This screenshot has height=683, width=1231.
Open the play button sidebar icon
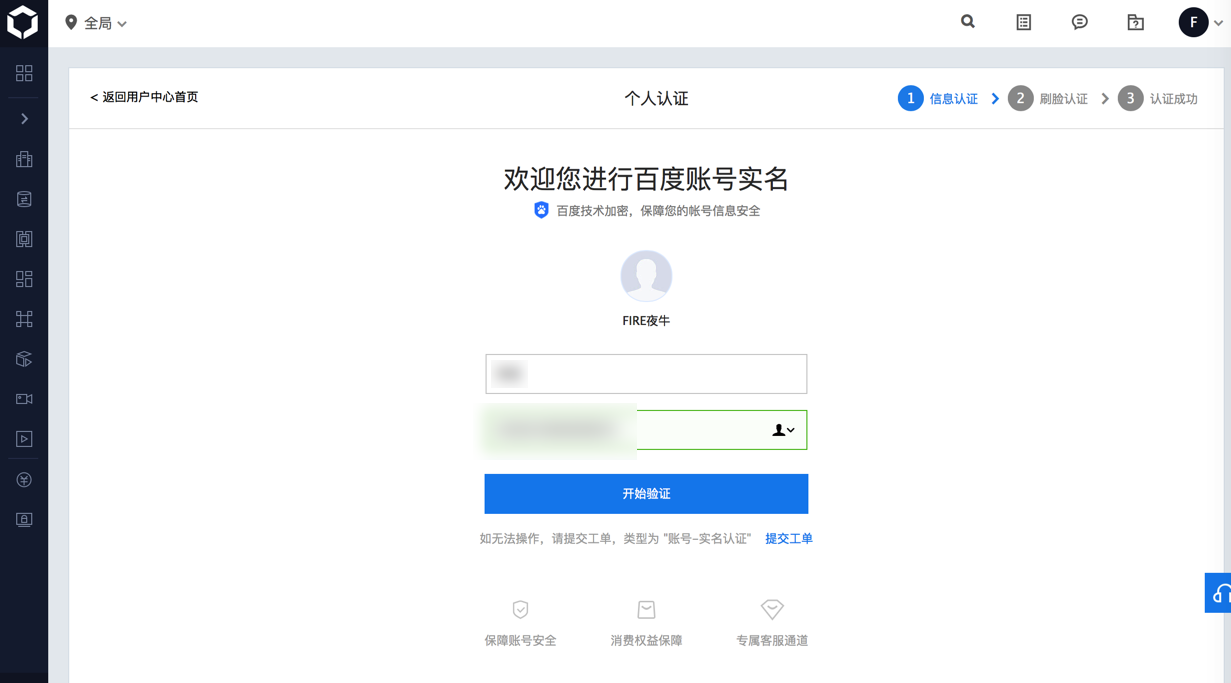click(x=24, y=439)
